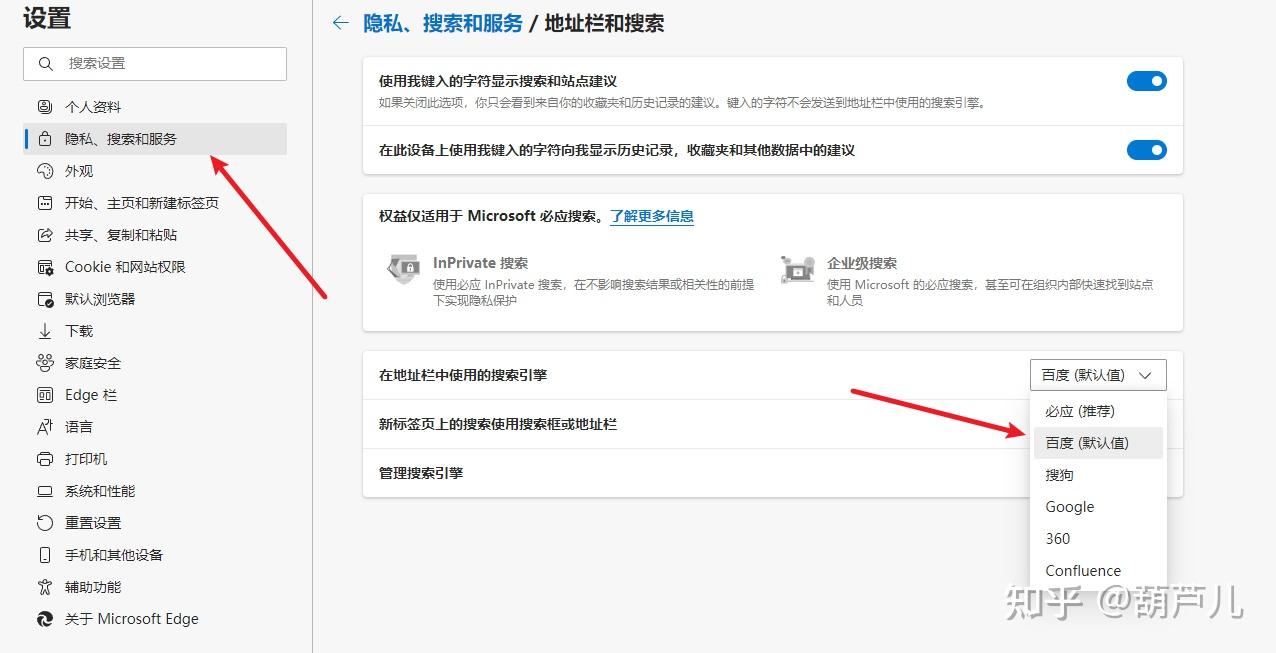This screenshot has height=653, width=1276.
Task: Go to 隐私、搜索和服务 breadcrumb link
Action: [443, 23]
